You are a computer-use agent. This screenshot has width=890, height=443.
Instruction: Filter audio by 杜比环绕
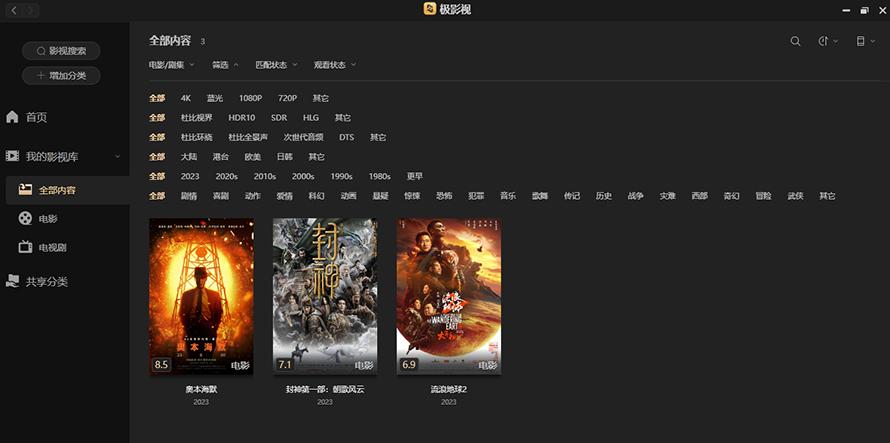(x=196, y=137)
